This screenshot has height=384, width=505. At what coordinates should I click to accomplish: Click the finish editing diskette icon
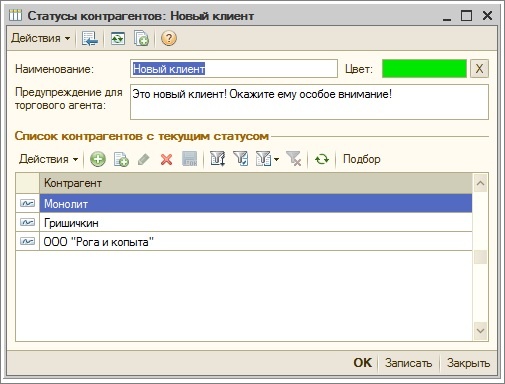click(189, 159)
